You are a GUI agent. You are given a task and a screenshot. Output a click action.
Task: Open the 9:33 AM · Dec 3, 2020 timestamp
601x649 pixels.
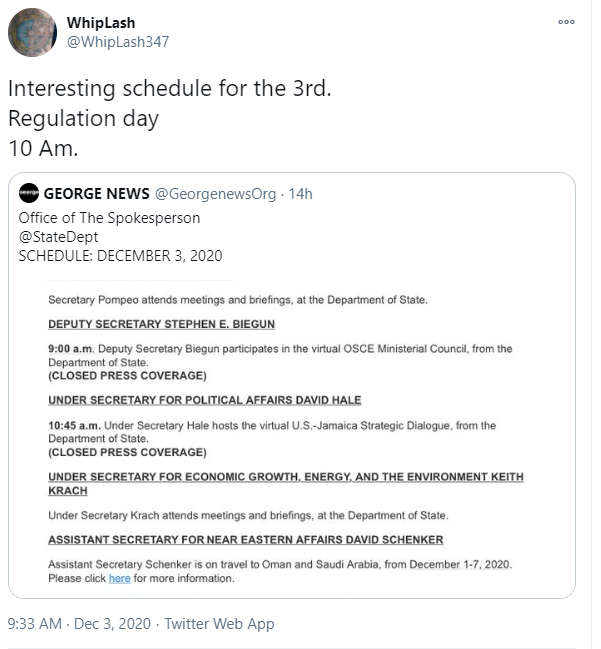pyautogui.click(x=79, y=623)
